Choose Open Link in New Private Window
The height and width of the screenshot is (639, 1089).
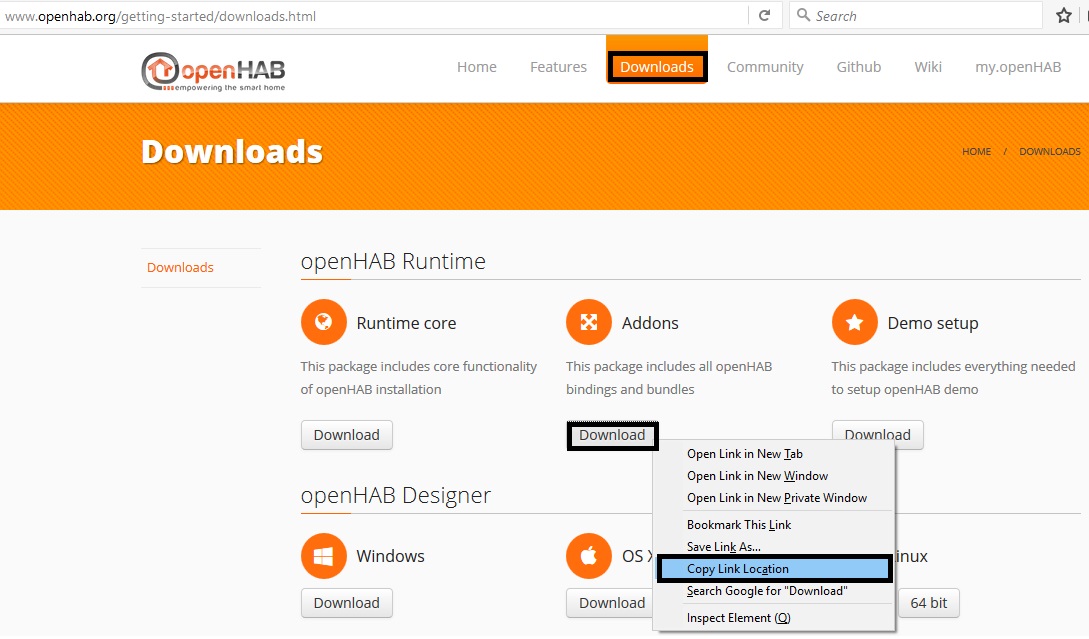[x=775, y=498]
